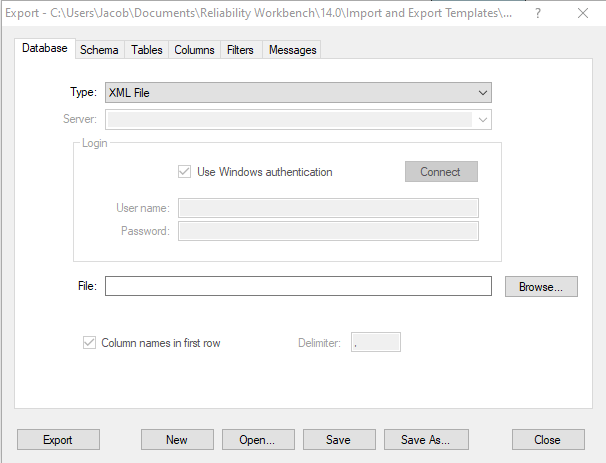Click the help question mark in title bar
Viewport: 606px width, 463px height.
coord(539,14)
